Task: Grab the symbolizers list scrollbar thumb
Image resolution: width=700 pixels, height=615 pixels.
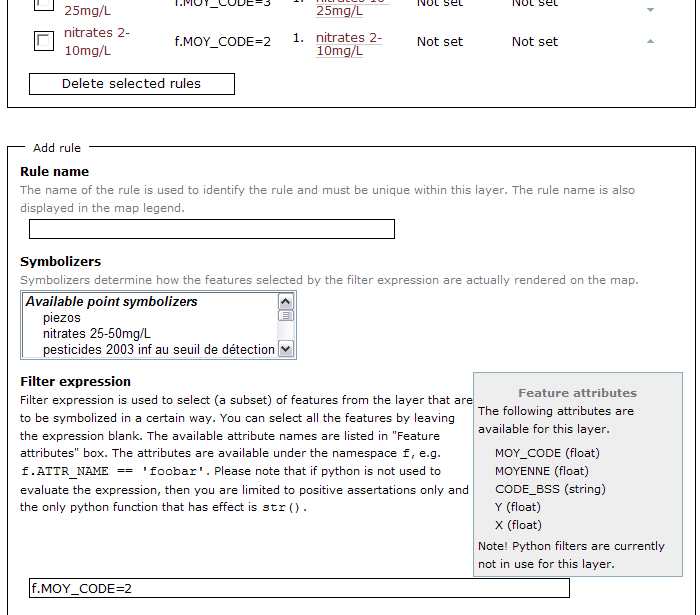Action: tap(286, 317)
